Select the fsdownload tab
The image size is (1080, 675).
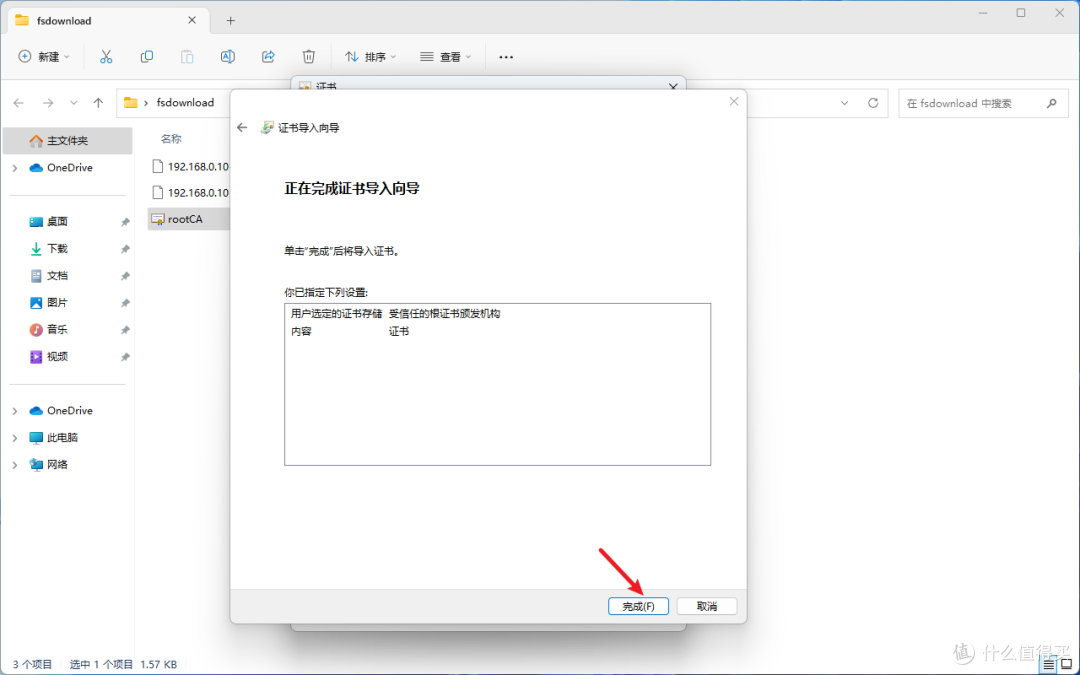[x=107, y=21]
